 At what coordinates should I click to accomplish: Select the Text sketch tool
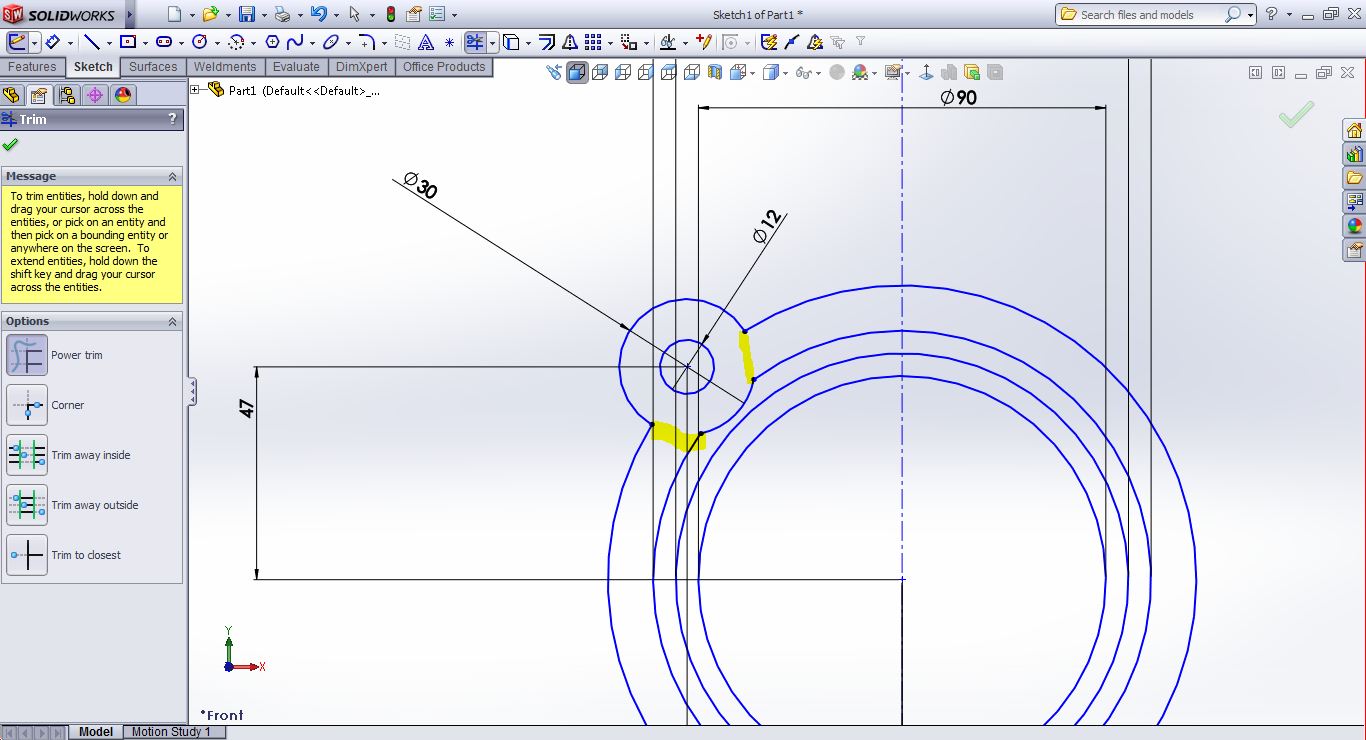425,42
